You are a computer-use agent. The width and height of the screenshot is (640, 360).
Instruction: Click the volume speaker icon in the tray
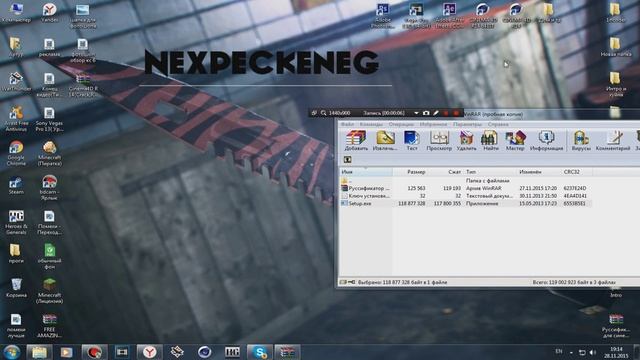click(593, 352)
